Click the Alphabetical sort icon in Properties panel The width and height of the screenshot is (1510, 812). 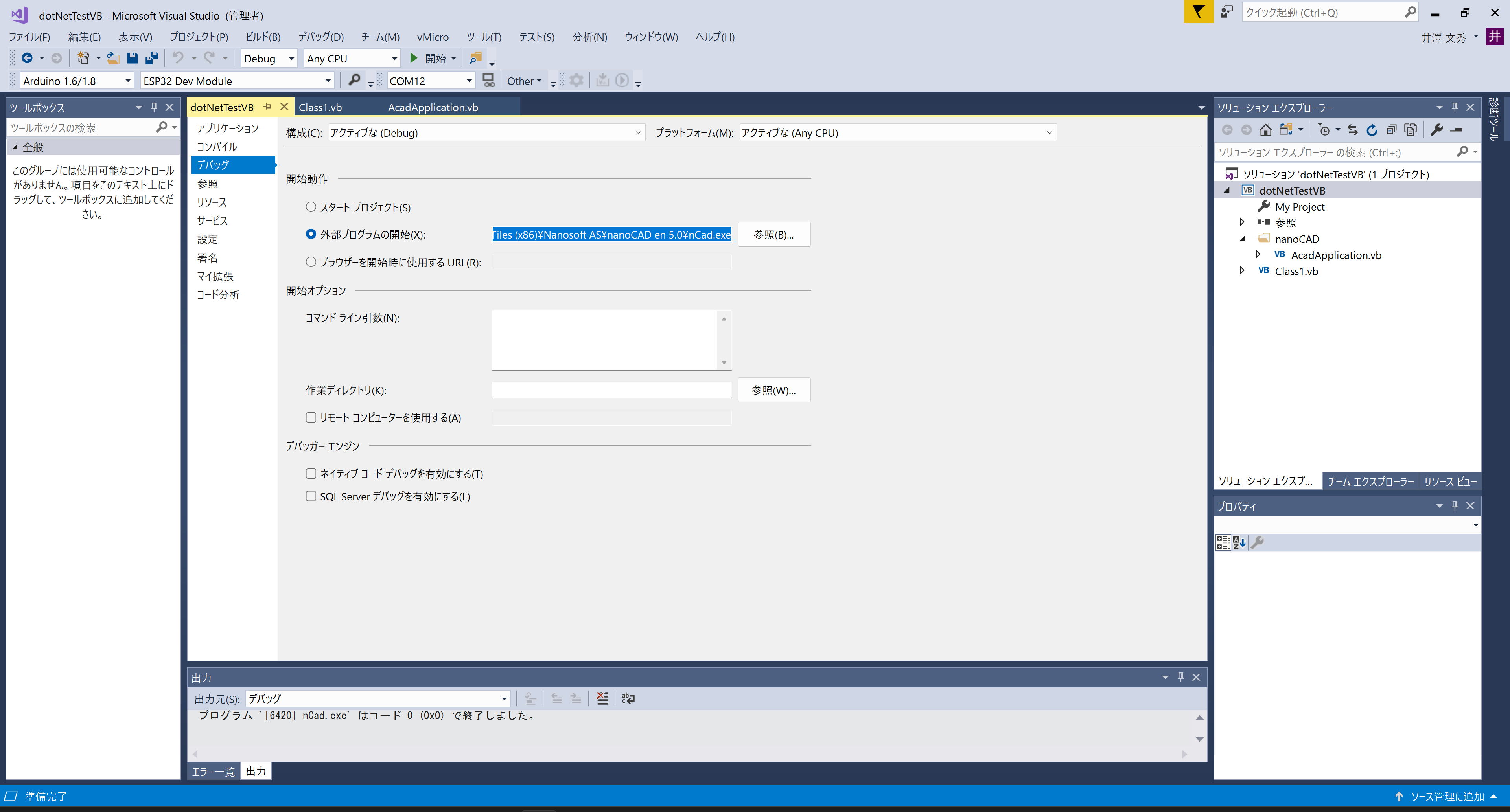click(1239, 542)
